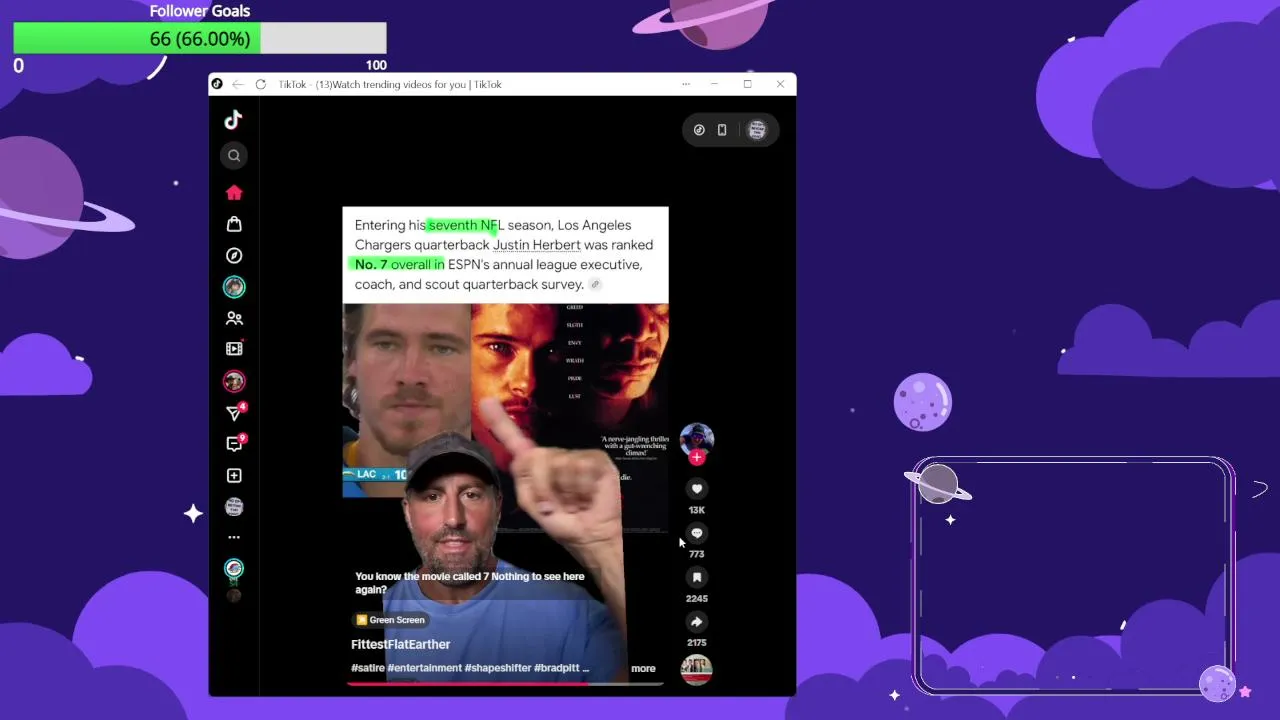The width and height of the screenshot is (1280, 720).
Task: Click the TikTok favicon in the title bar
Action: point(217,84)
